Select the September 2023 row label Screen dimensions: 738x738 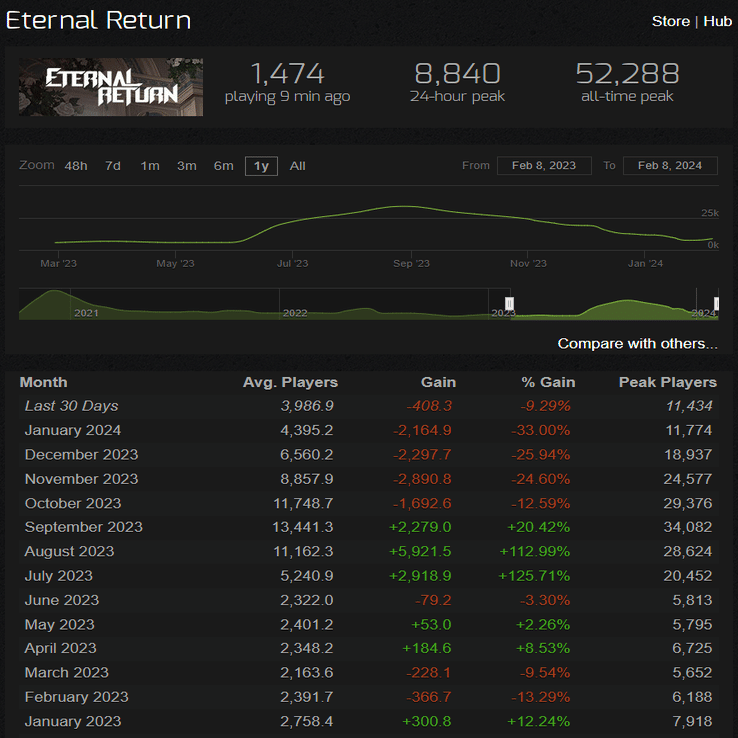83,527
